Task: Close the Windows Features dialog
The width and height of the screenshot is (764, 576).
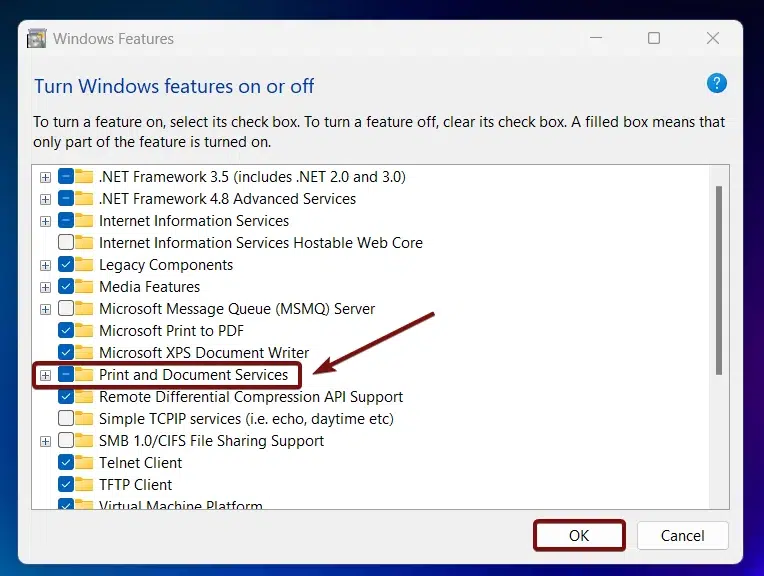Action: (712, 38)
